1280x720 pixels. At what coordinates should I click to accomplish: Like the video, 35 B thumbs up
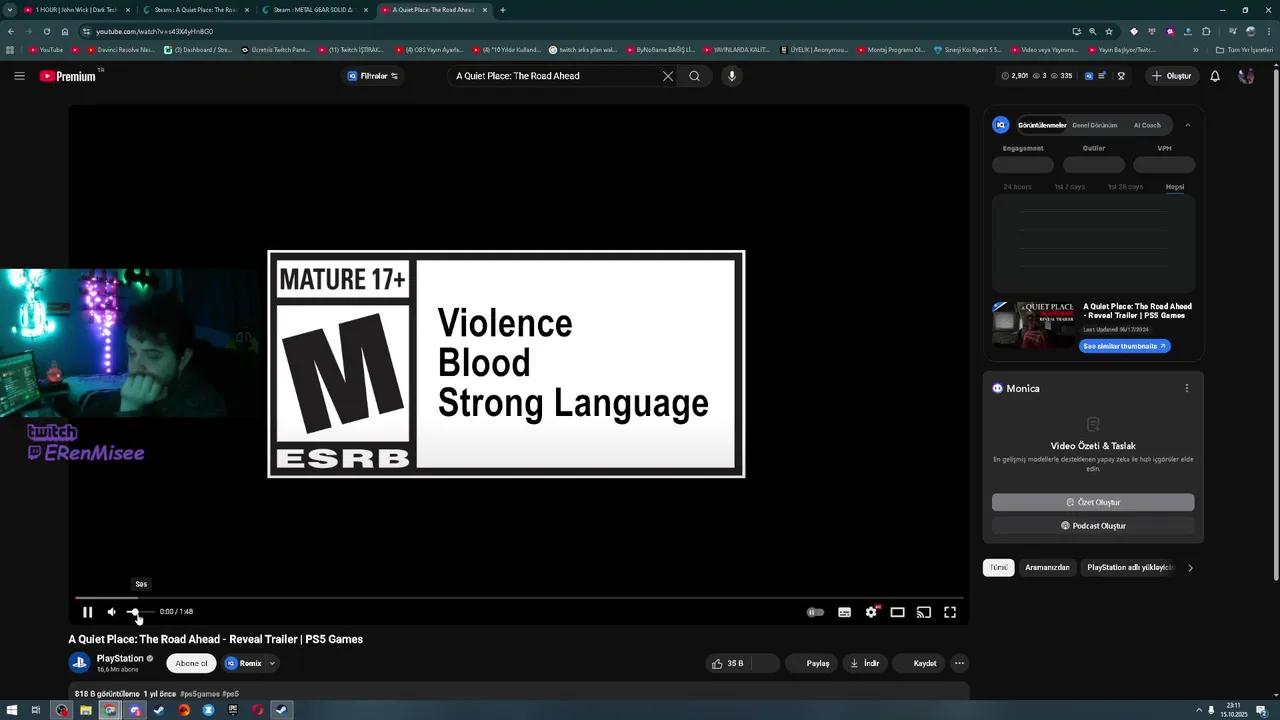pos(727,663)
